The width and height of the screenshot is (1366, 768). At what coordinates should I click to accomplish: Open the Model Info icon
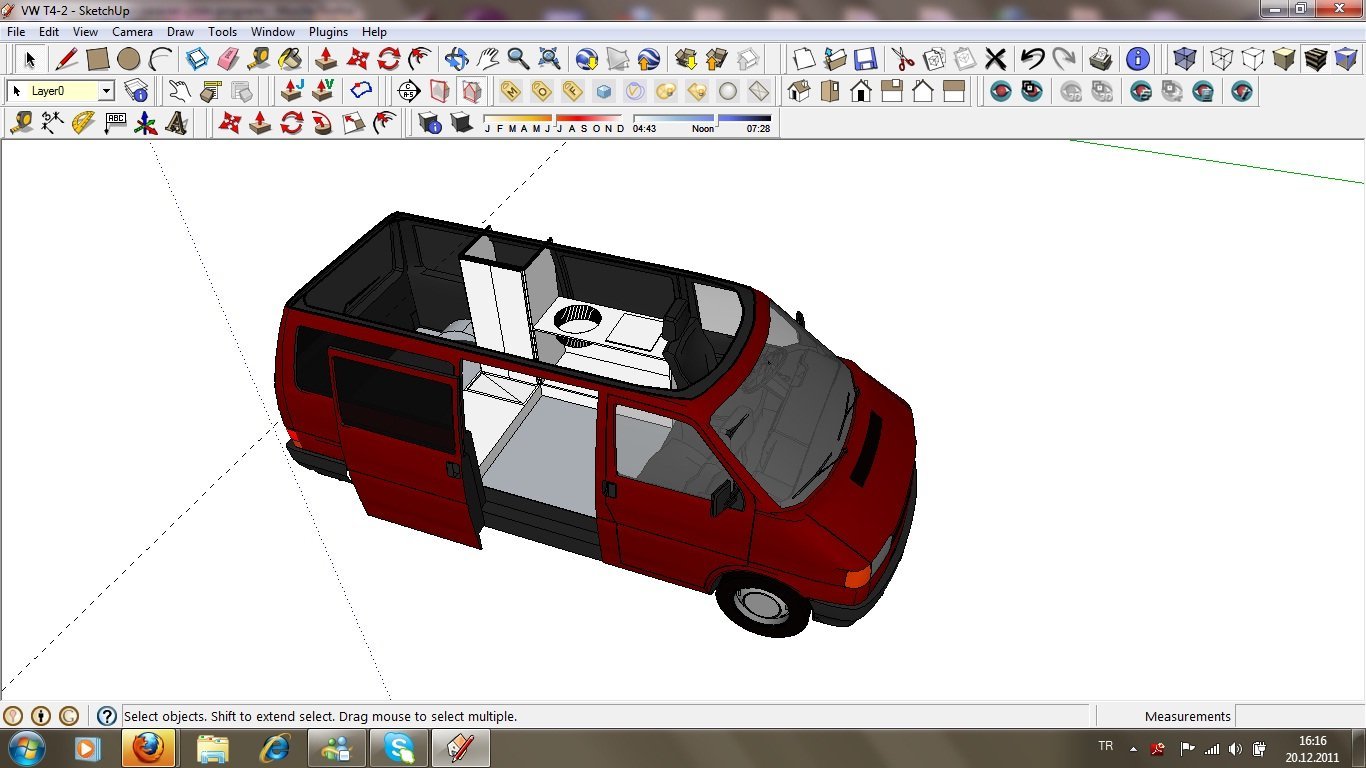tap(1137, 59)
